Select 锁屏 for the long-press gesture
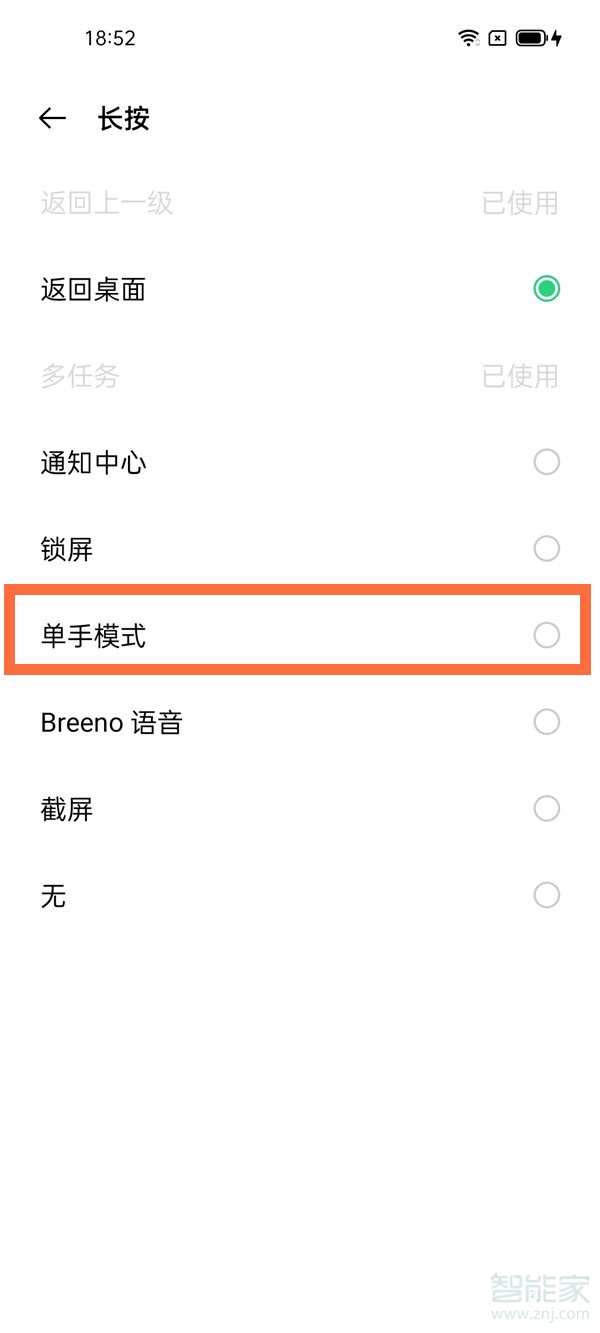This screenshot has height=1333, width=600. click(546, 548)
